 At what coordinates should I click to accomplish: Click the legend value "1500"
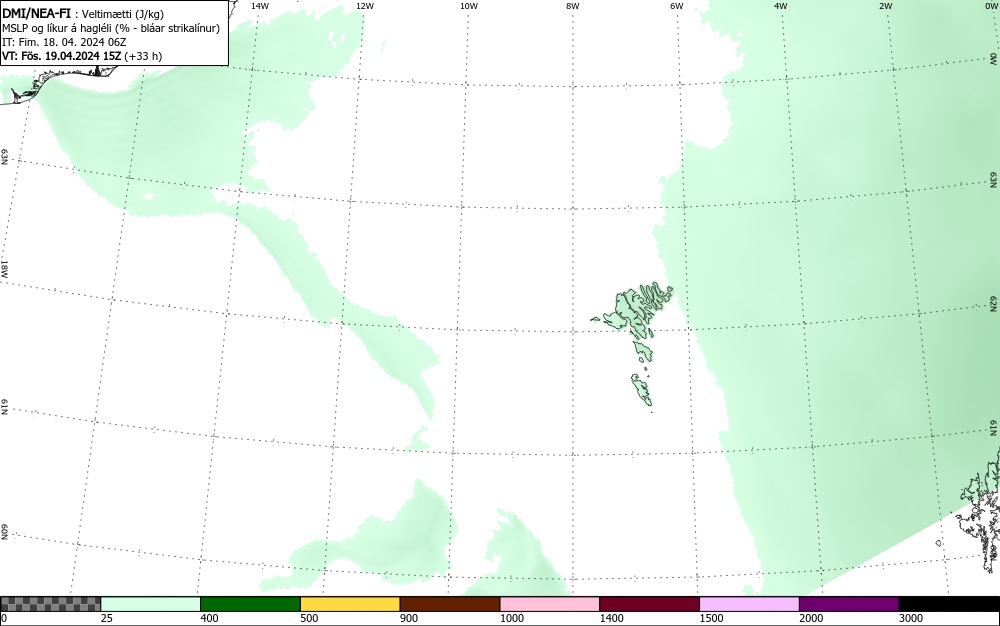(712, 618)
